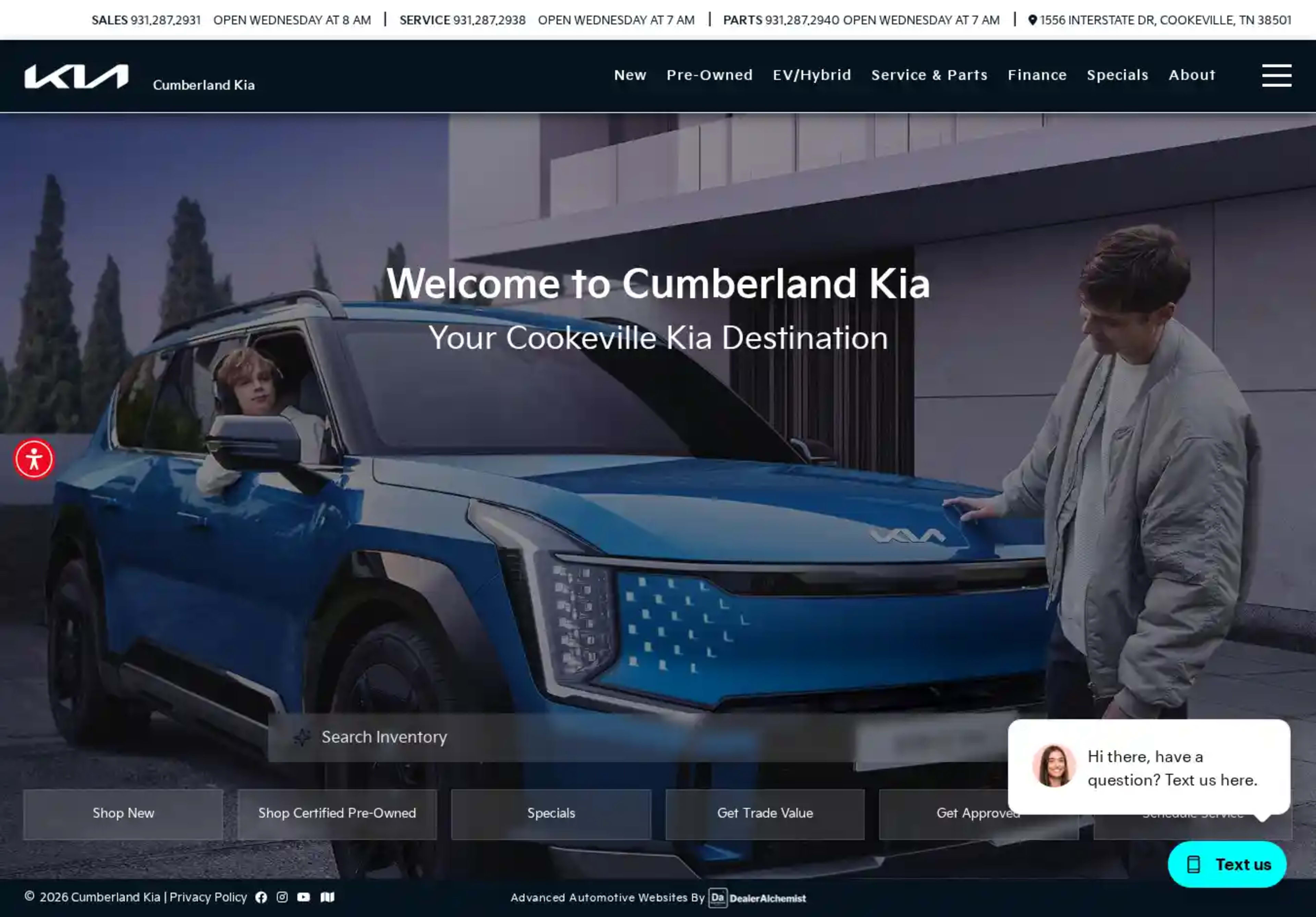Image resolution: width=1316 pixels, height=917 pixels.
Task: Open the Privacy Policy link
Action: coord(208,897)
